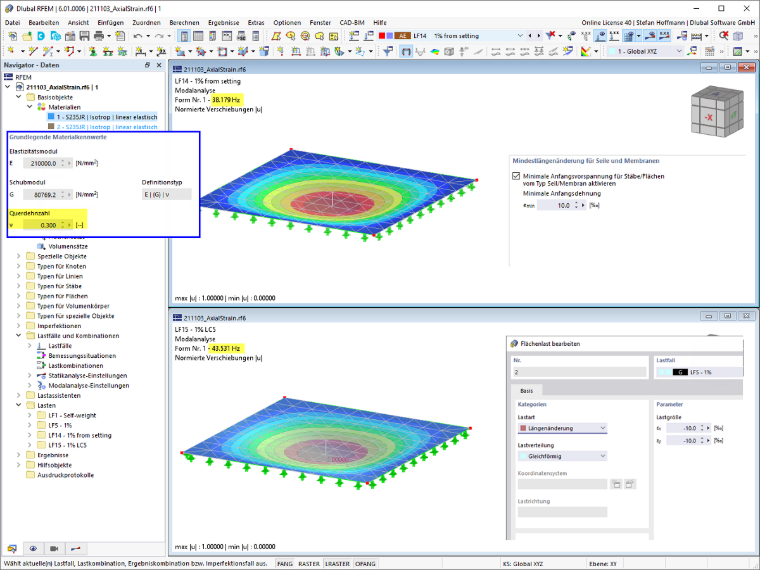Click the undo arrow icon
Image resolution: width=760 pixels, height=570 pixels.
pos(138,36)
